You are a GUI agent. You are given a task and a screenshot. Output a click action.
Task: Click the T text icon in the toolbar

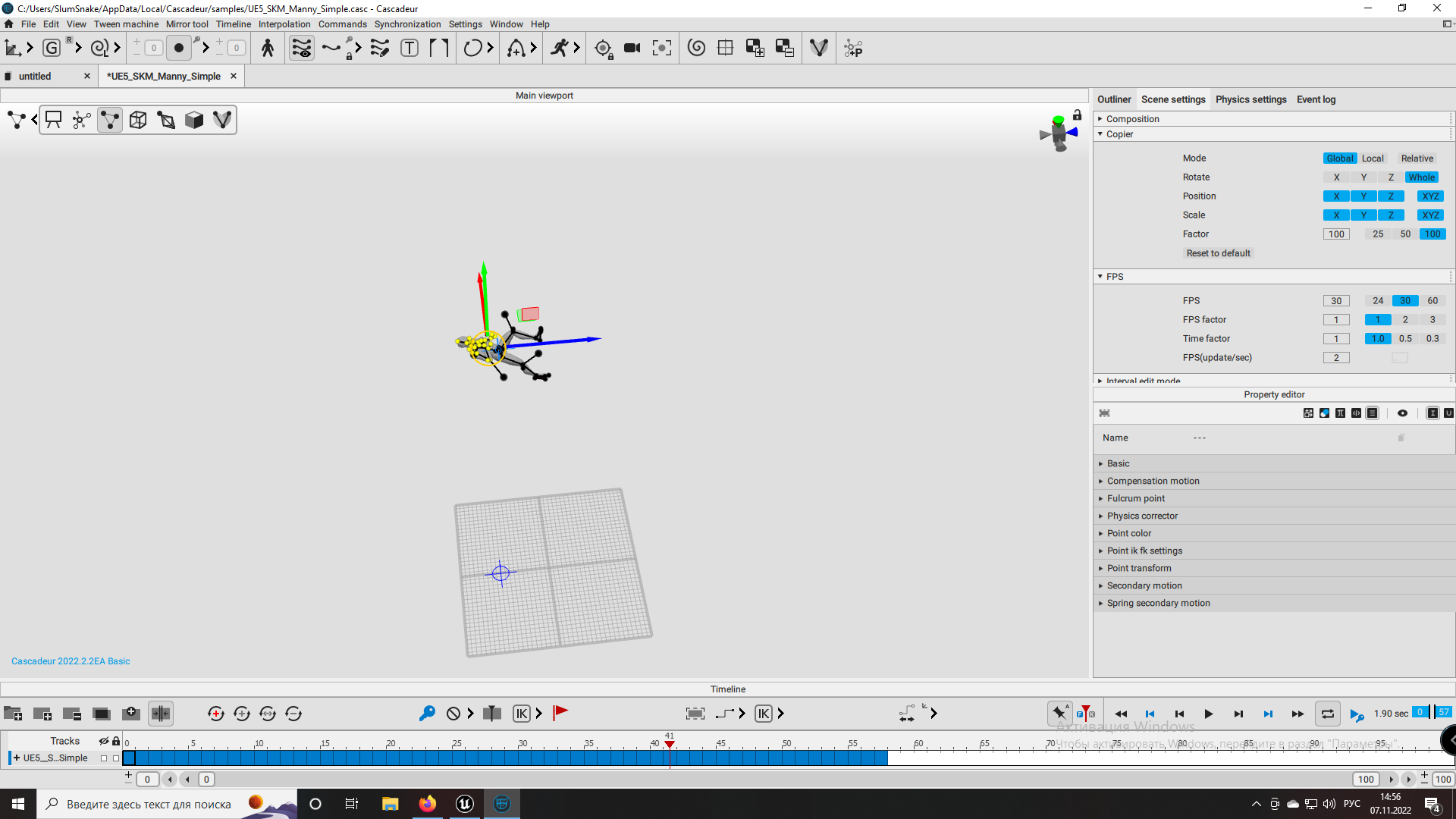[x=409, y=49]
